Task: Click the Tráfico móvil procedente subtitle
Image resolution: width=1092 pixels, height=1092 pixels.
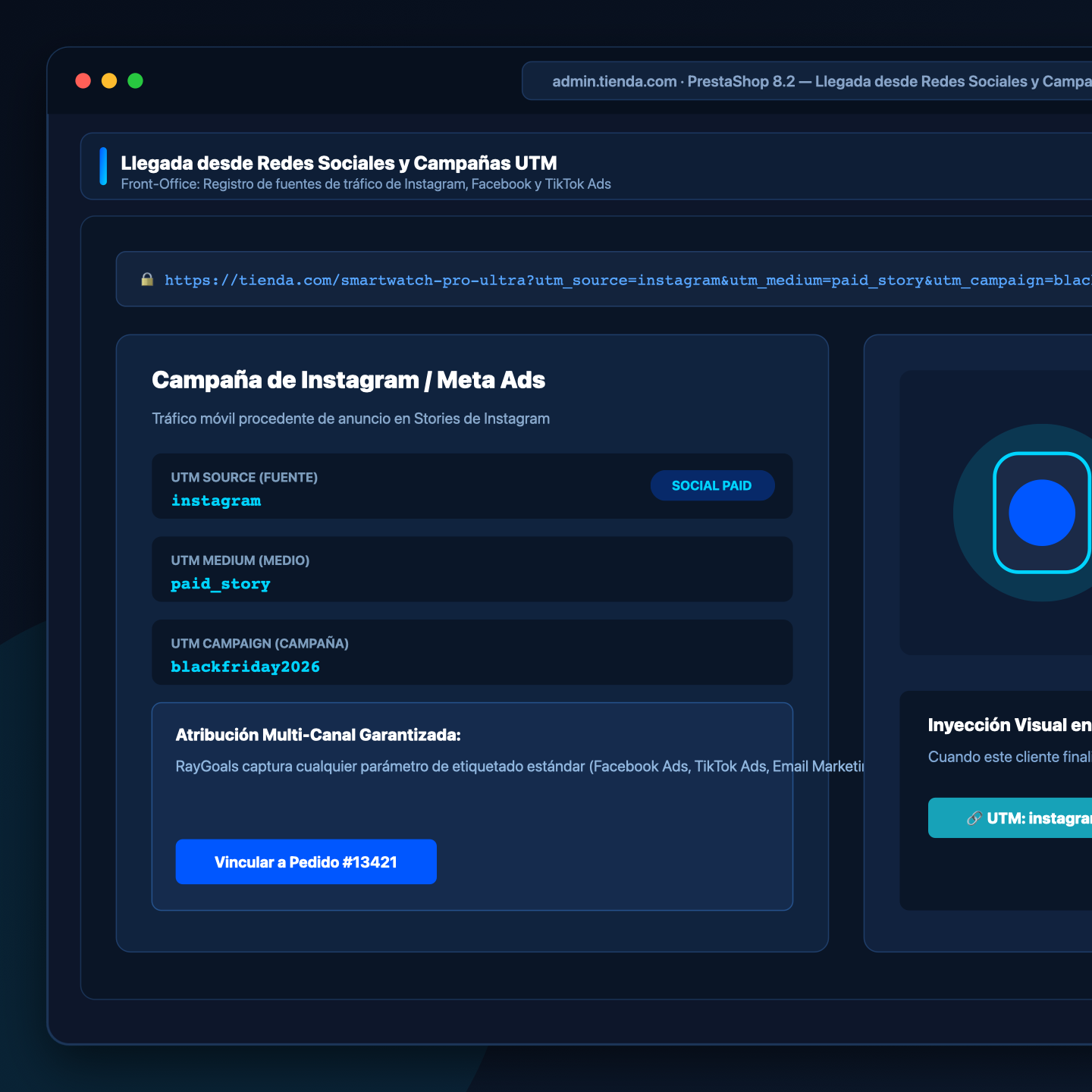Action: (x=351, y=419)
